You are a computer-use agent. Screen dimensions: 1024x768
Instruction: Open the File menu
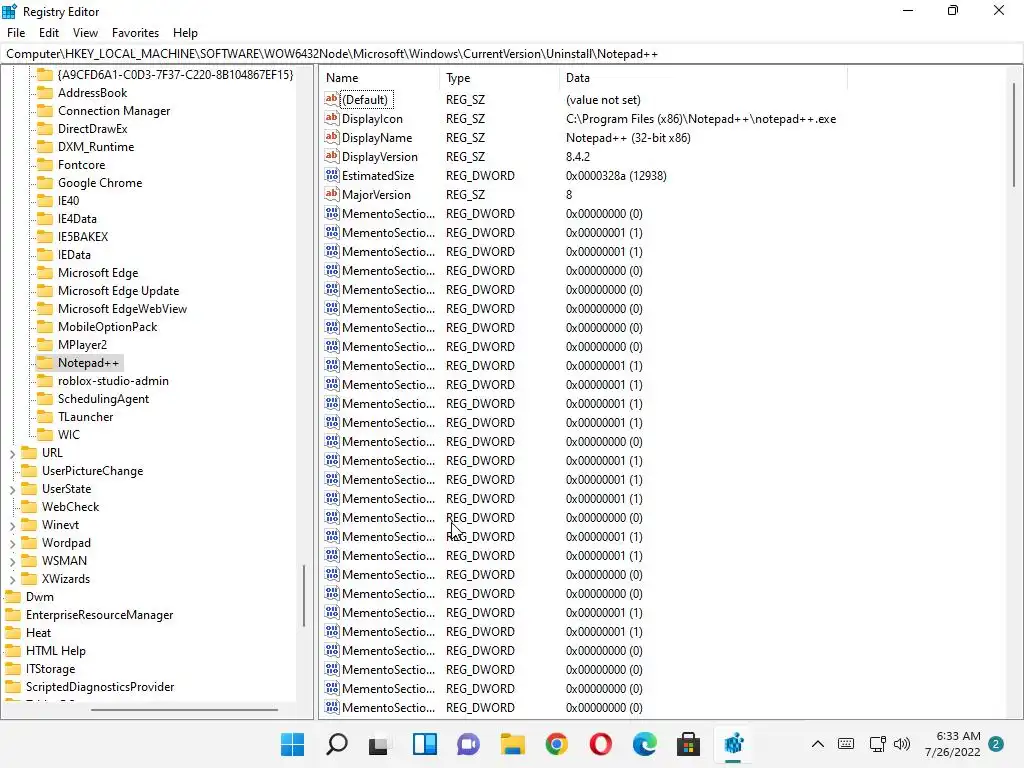point(16,33)
